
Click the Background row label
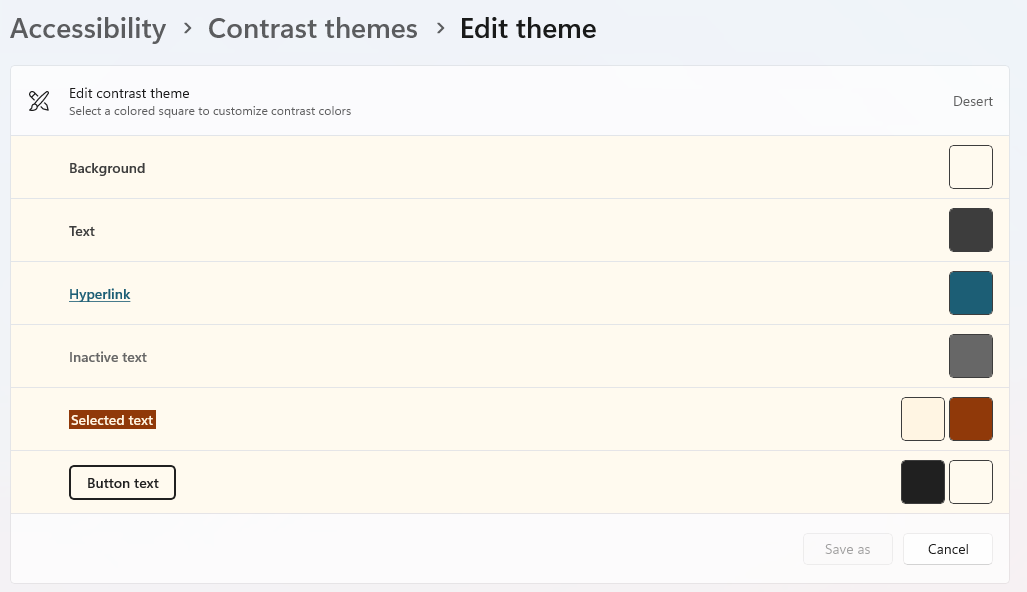pos(107,168)
